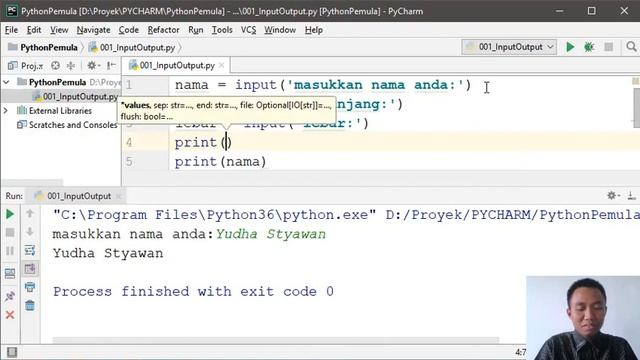Open the Refactor menu
This screenshot has height=360, width=640.
tap(163, 30)
